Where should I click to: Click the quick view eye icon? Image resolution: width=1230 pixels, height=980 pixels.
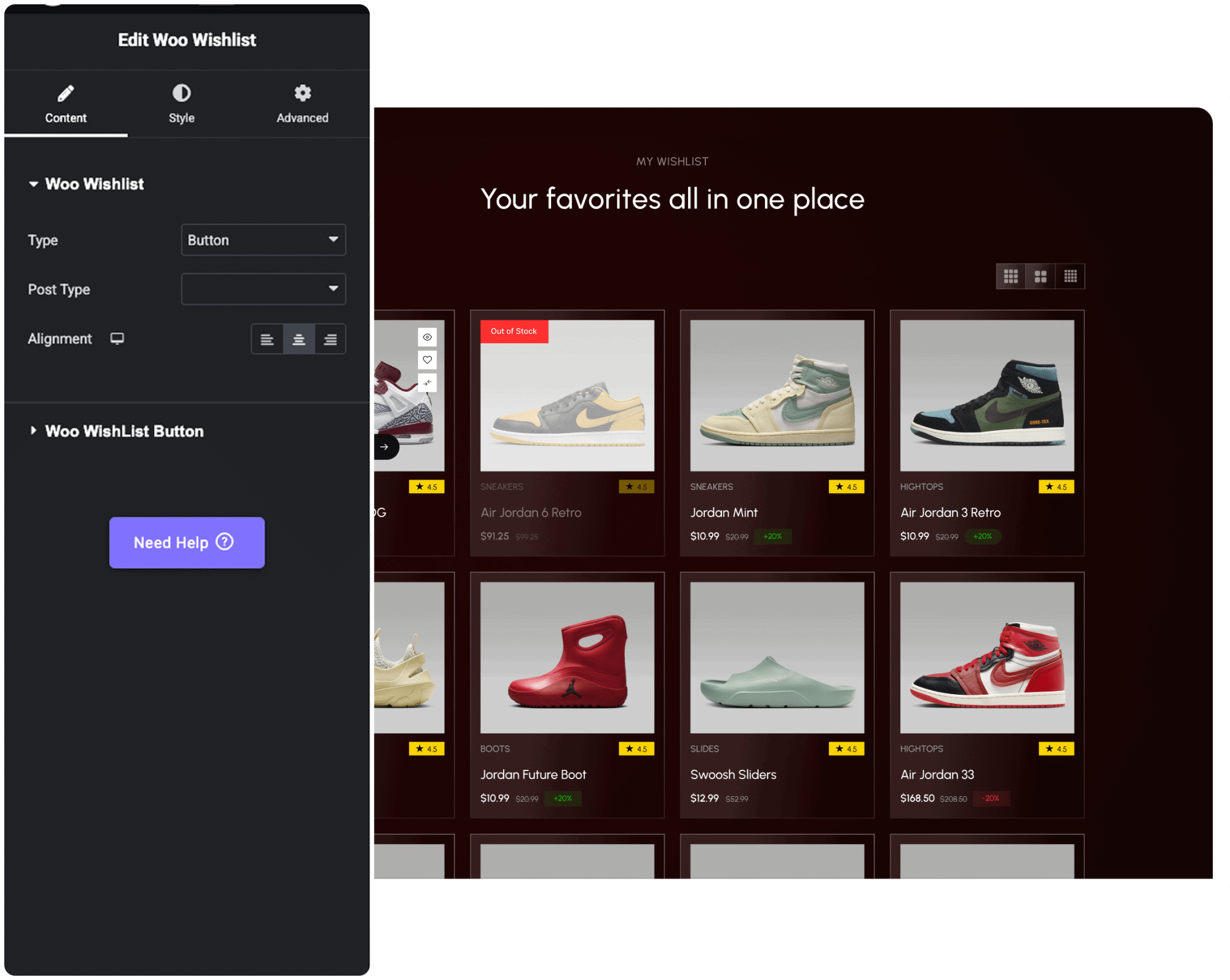[427, 337]
